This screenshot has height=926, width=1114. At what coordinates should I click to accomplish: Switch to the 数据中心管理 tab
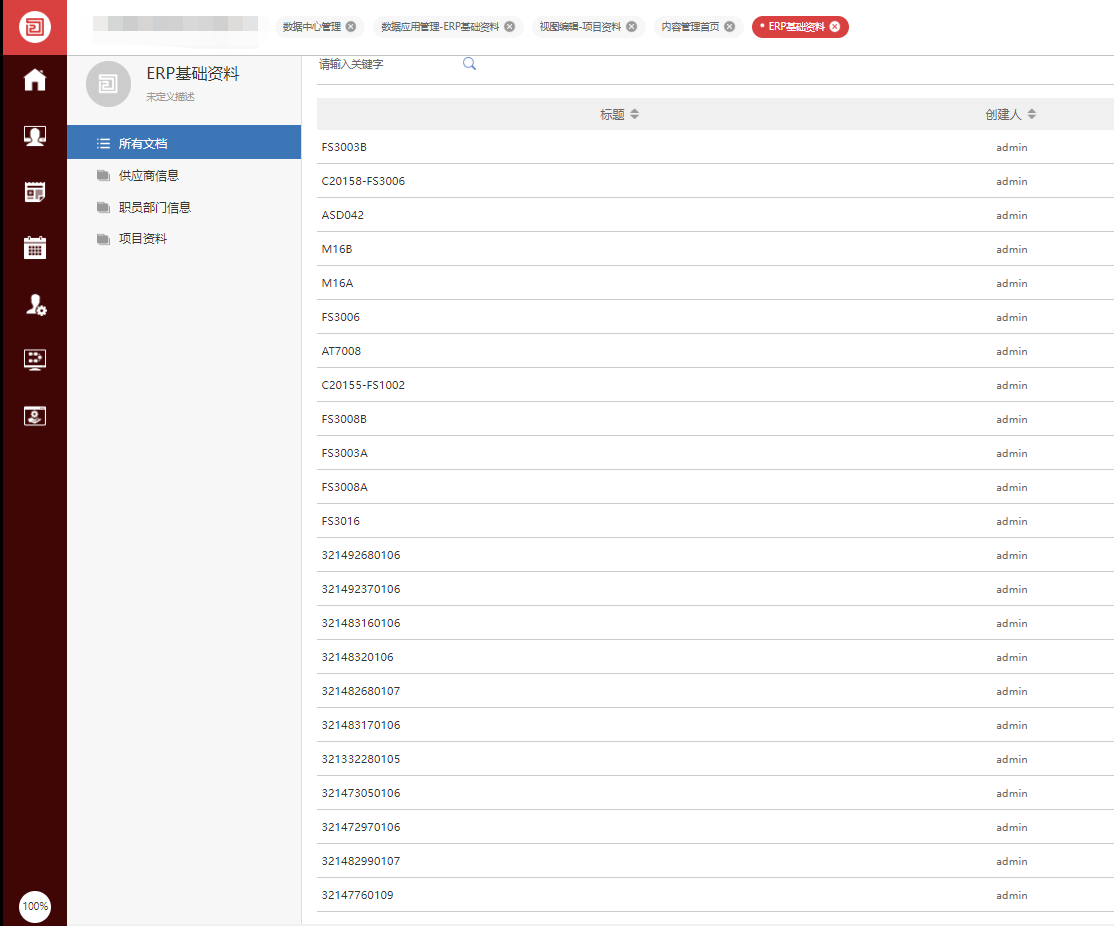[x=312, y=26]
